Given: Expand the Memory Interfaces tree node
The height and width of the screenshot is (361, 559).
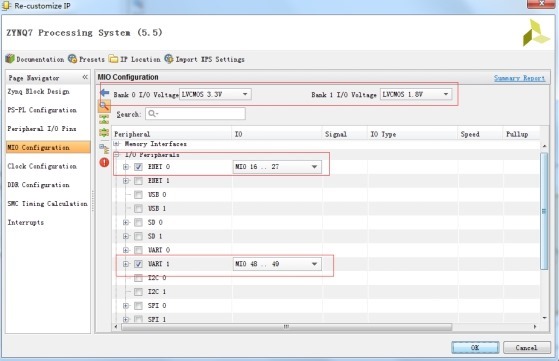Looking at the screenshot, I should coord(116,144).
